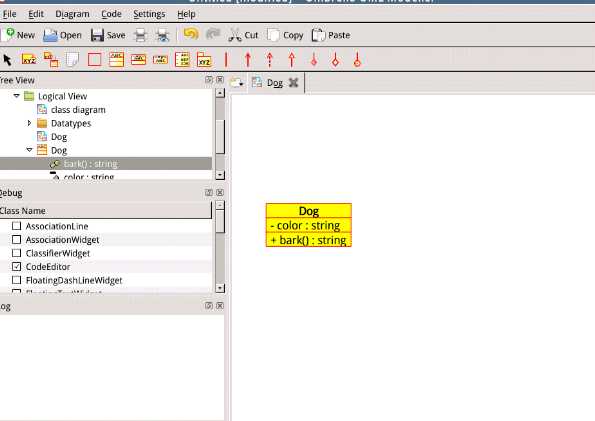Check the ClassifierWidget box
Image resolution: width=595 pixels, height=421 pixels.
[16, 253]
